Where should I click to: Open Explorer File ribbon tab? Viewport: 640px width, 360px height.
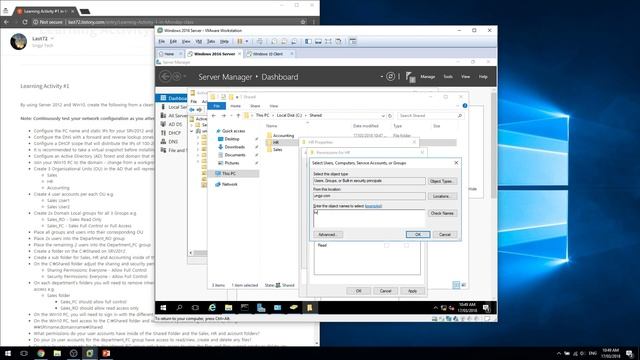[217, 106]
